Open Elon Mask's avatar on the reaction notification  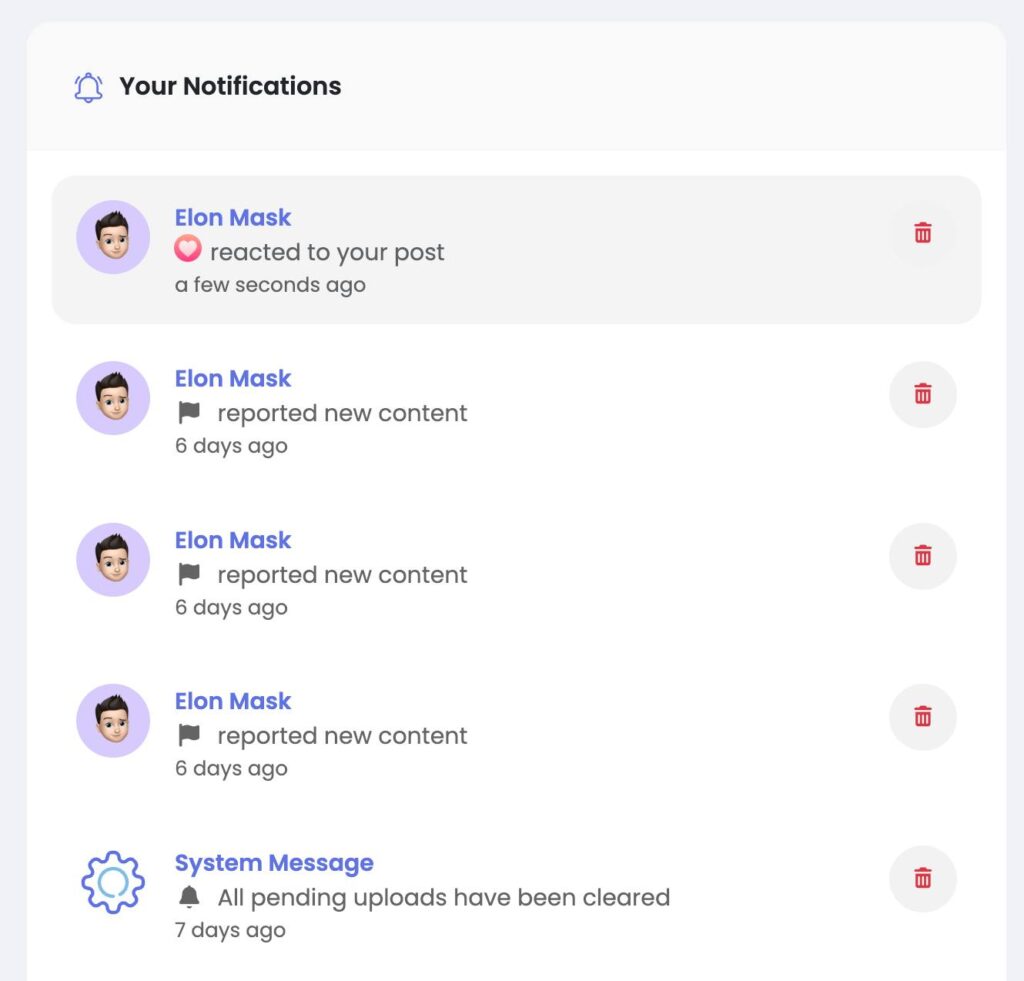click(113, 237)
